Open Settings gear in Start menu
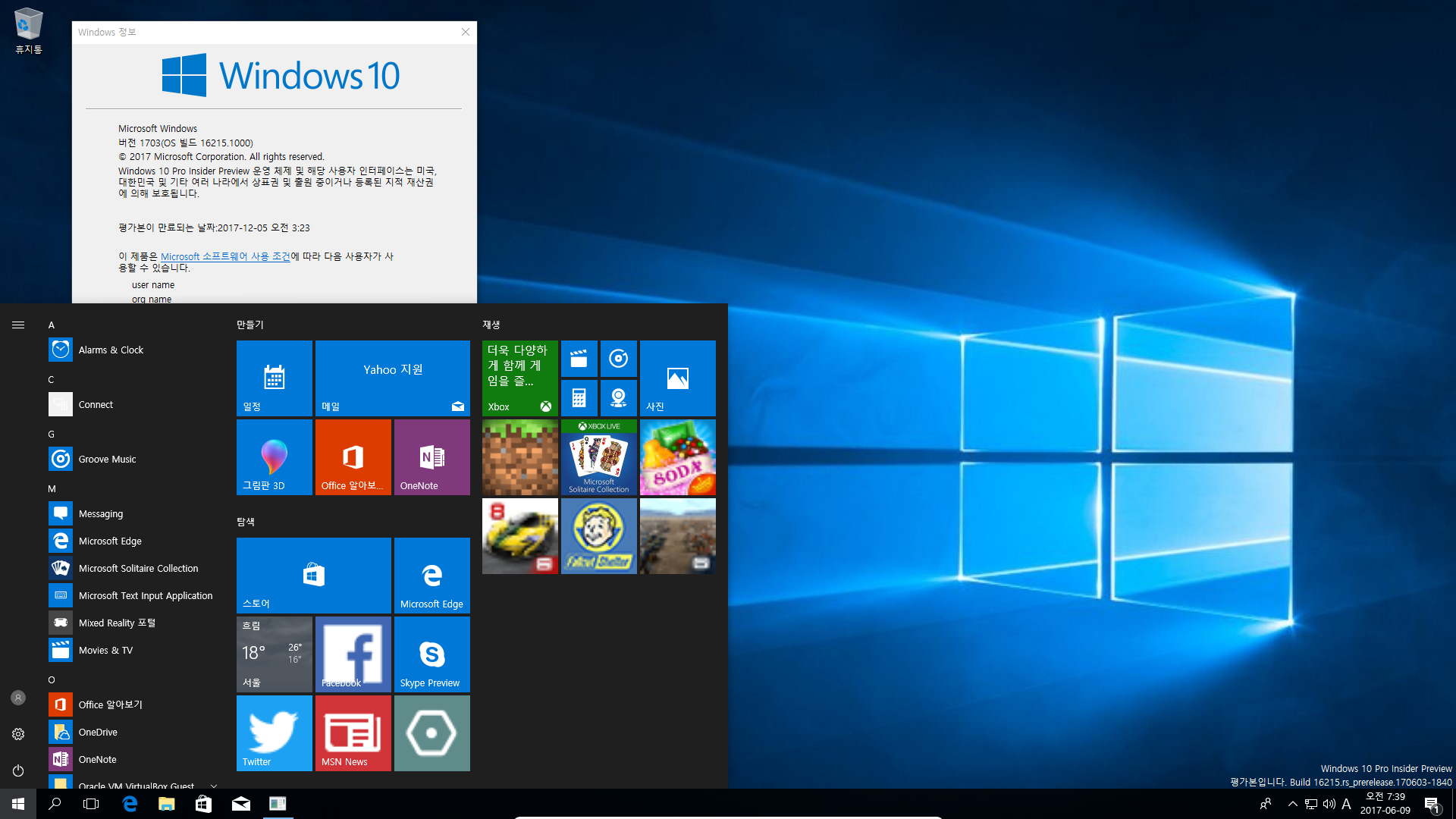Screen dimensions: 1456x819 (18, 734)
